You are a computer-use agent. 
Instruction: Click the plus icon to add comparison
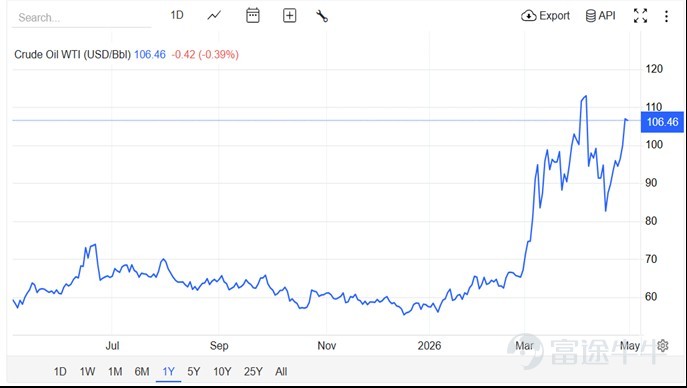click(290, 16)
